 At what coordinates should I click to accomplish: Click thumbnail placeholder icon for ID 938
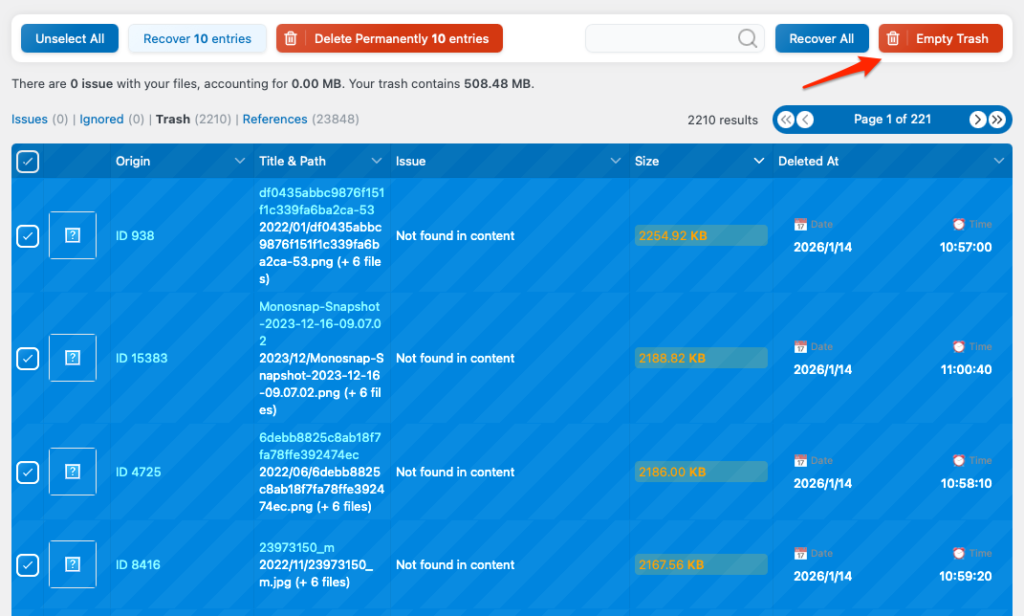pyautogui.click(x=72, y=236)
